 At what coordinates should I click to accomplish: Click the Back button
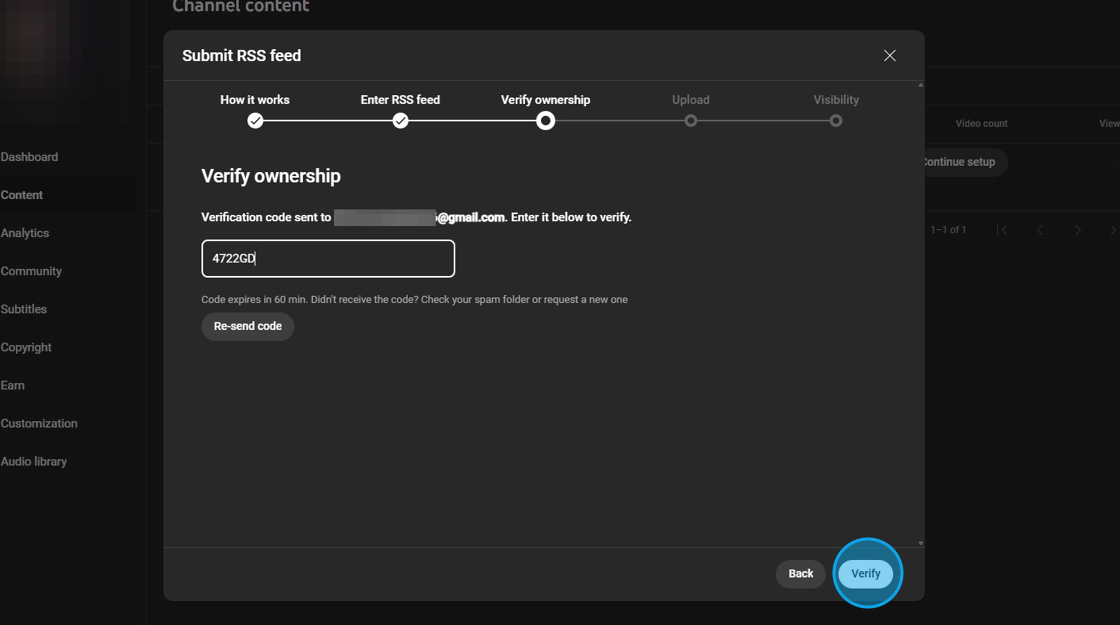(x=800, y=574)
